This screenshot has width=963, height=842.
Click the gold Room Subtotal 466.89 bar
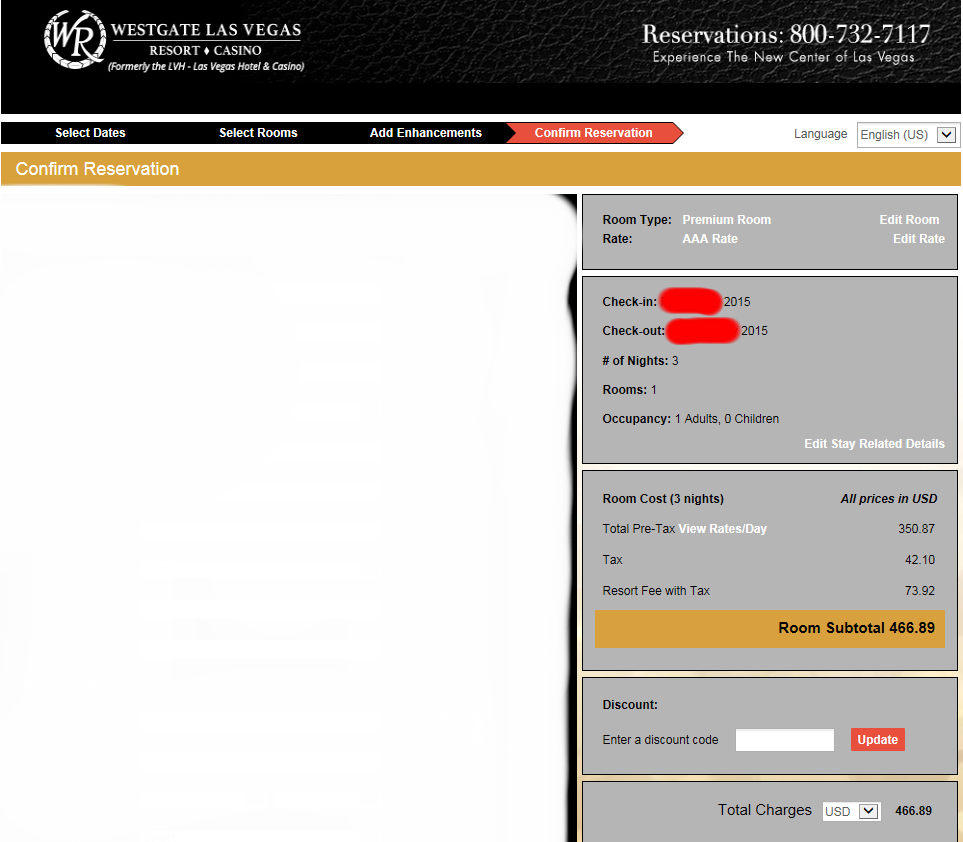[x=769, y=629]
